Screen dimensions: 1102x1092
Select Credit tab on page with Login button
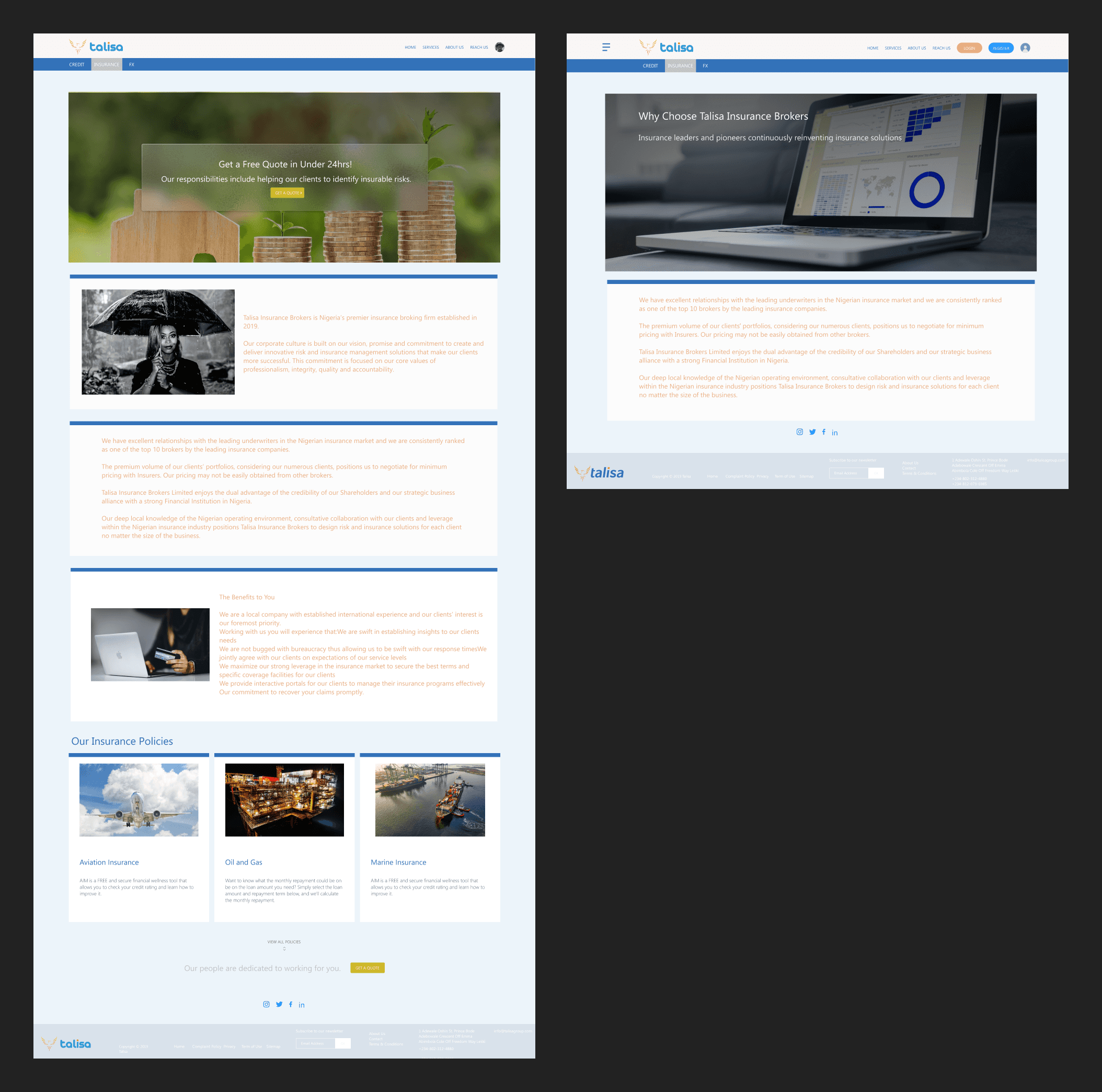650,65
